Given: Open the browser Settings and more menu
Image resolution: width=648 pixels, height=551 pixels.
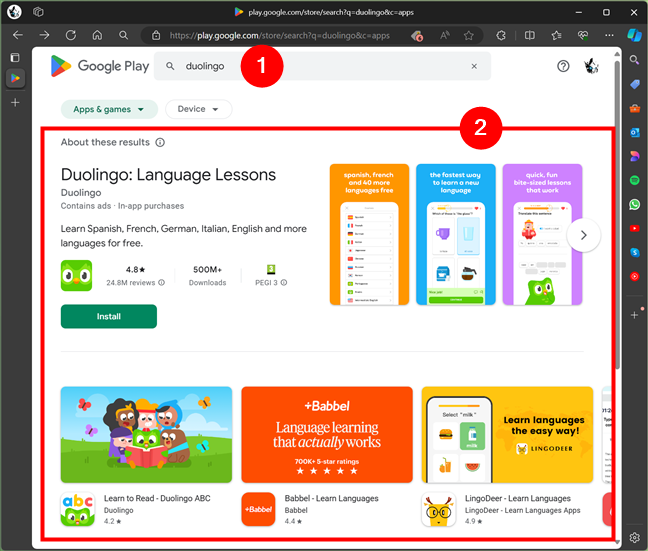Looking at the screenshot, I should 609,36.
